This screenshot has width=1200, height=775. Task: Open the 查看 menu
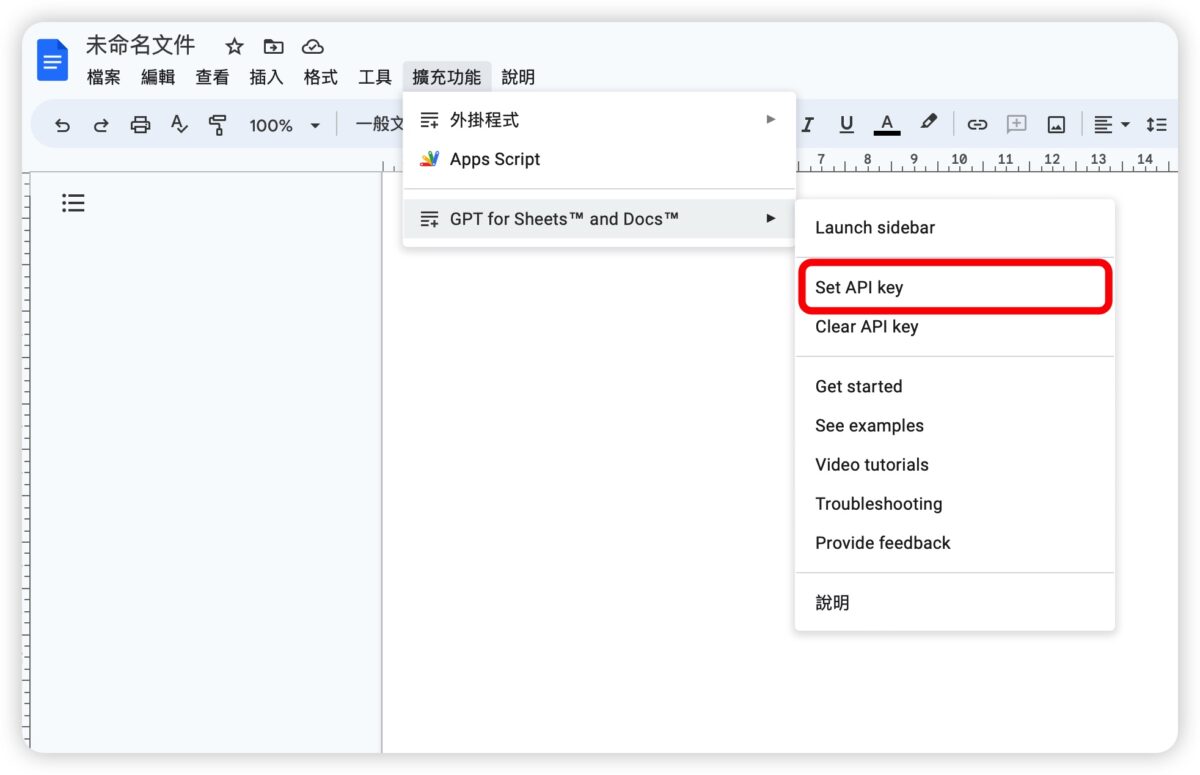(x=212, y=77)
